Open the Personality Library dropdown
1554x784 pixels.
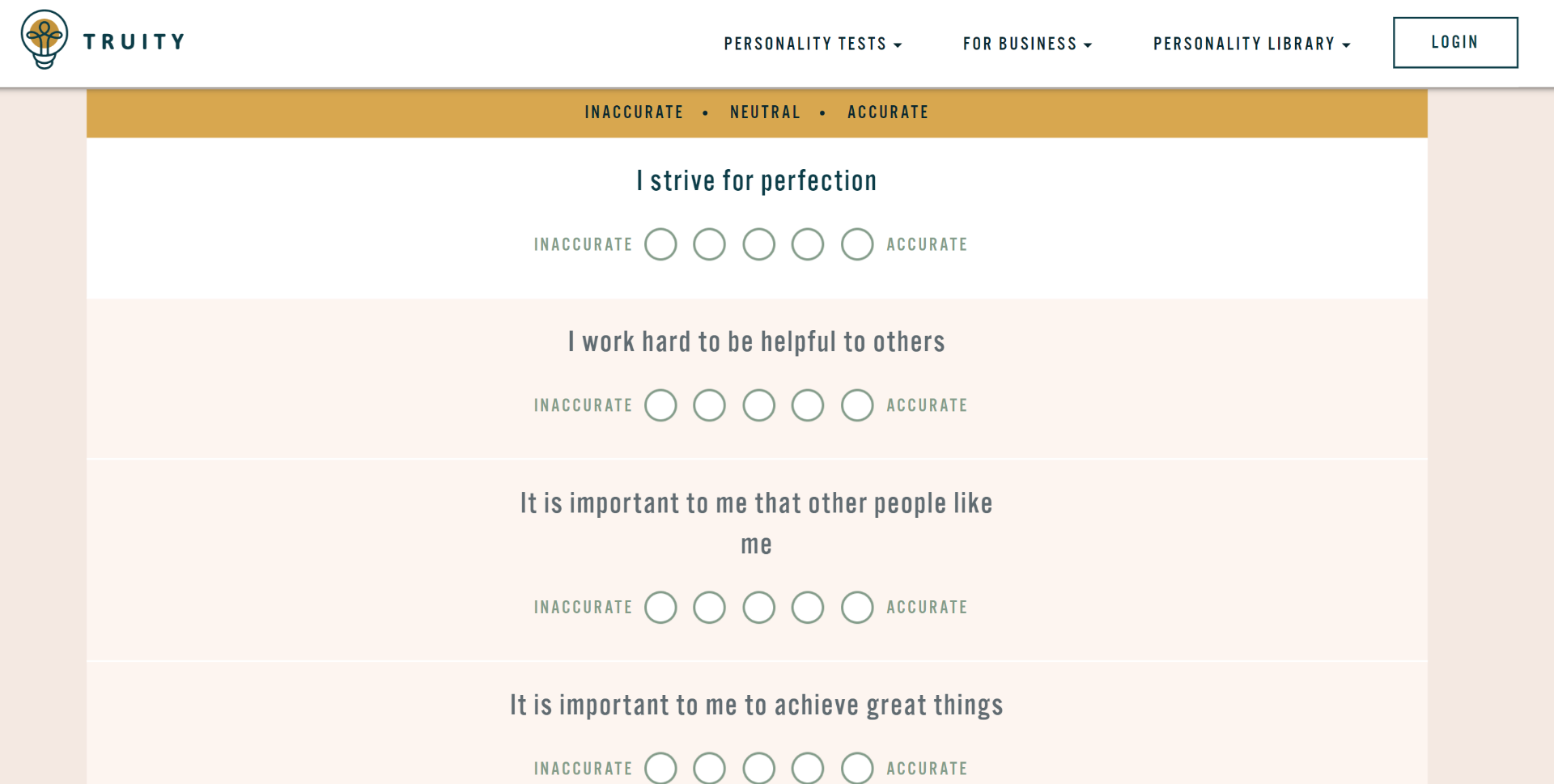1251,44
